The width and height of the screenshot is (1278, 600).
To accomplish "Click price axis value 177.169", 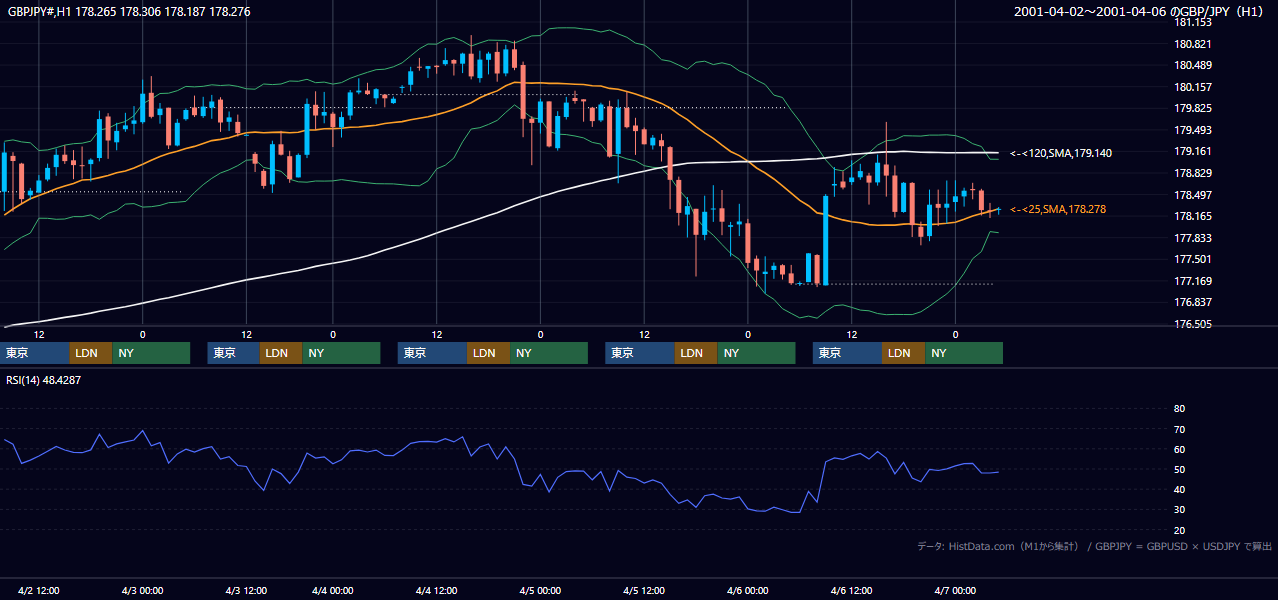I will [1191, 281].
